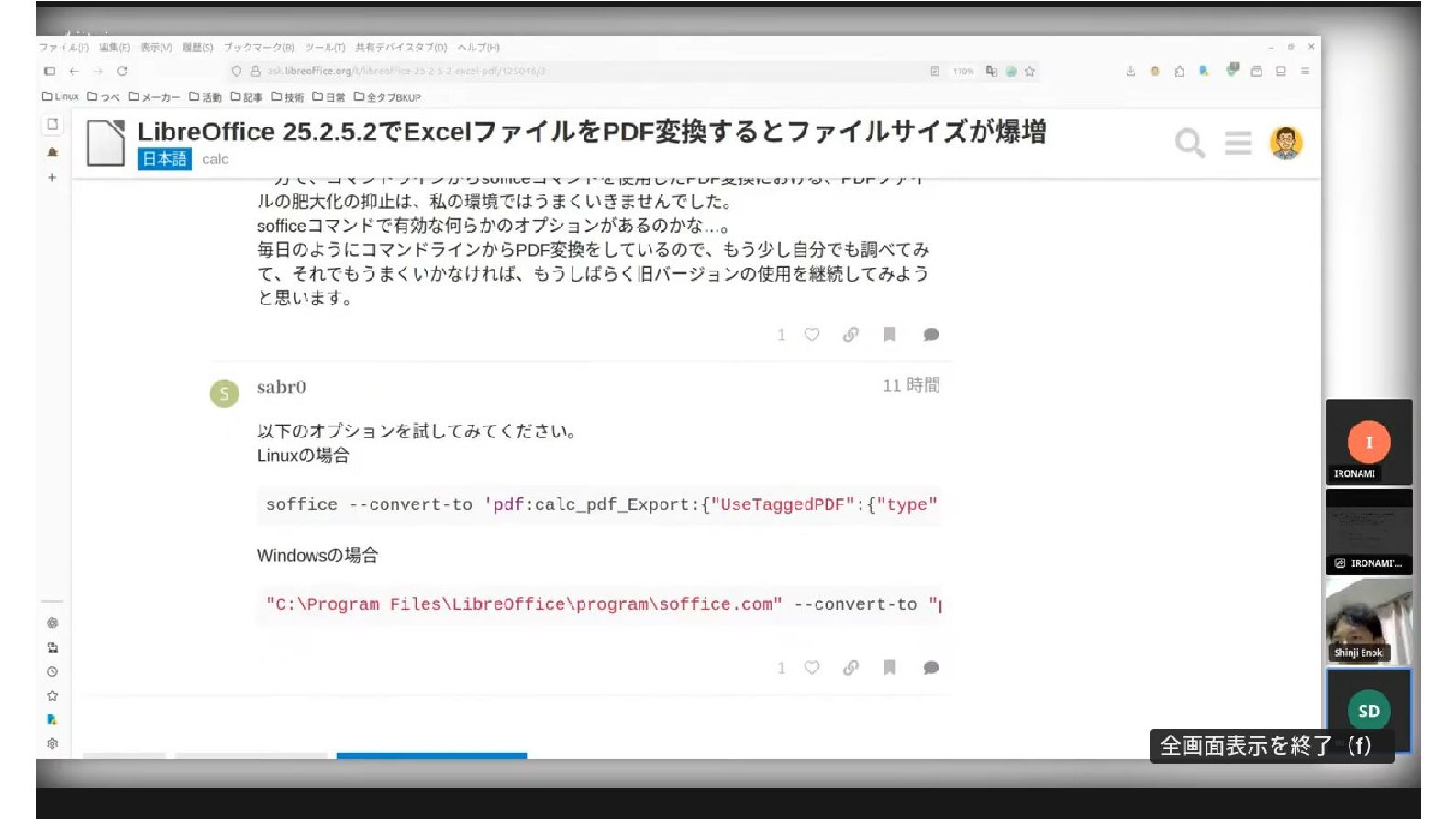
Task: Reload the page with the refresh icon
Action: [x=122, y=71]
